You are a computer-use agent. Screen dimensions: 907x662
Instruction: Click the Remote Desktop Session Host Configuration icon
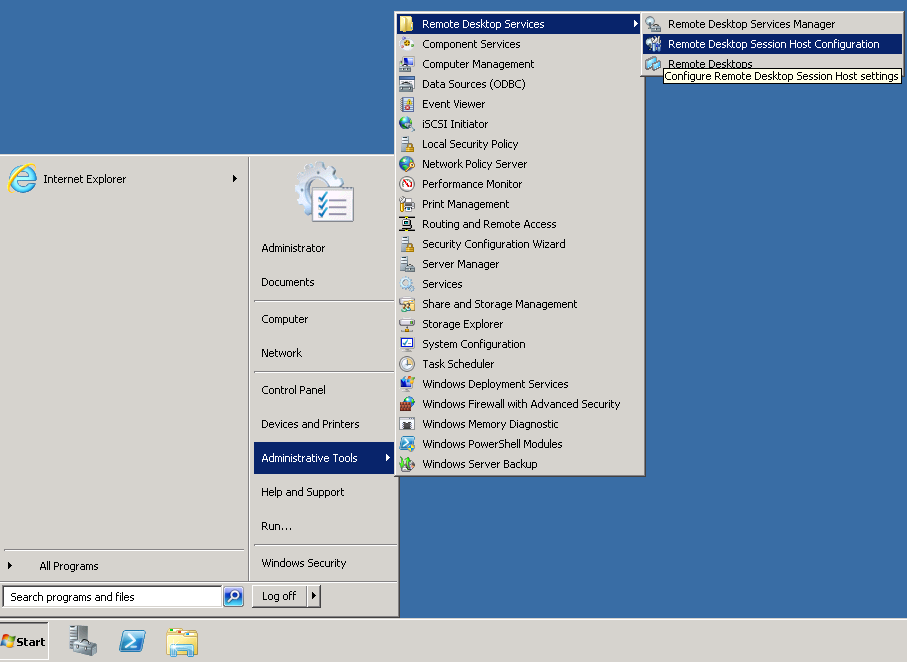(x=653, y=44)
